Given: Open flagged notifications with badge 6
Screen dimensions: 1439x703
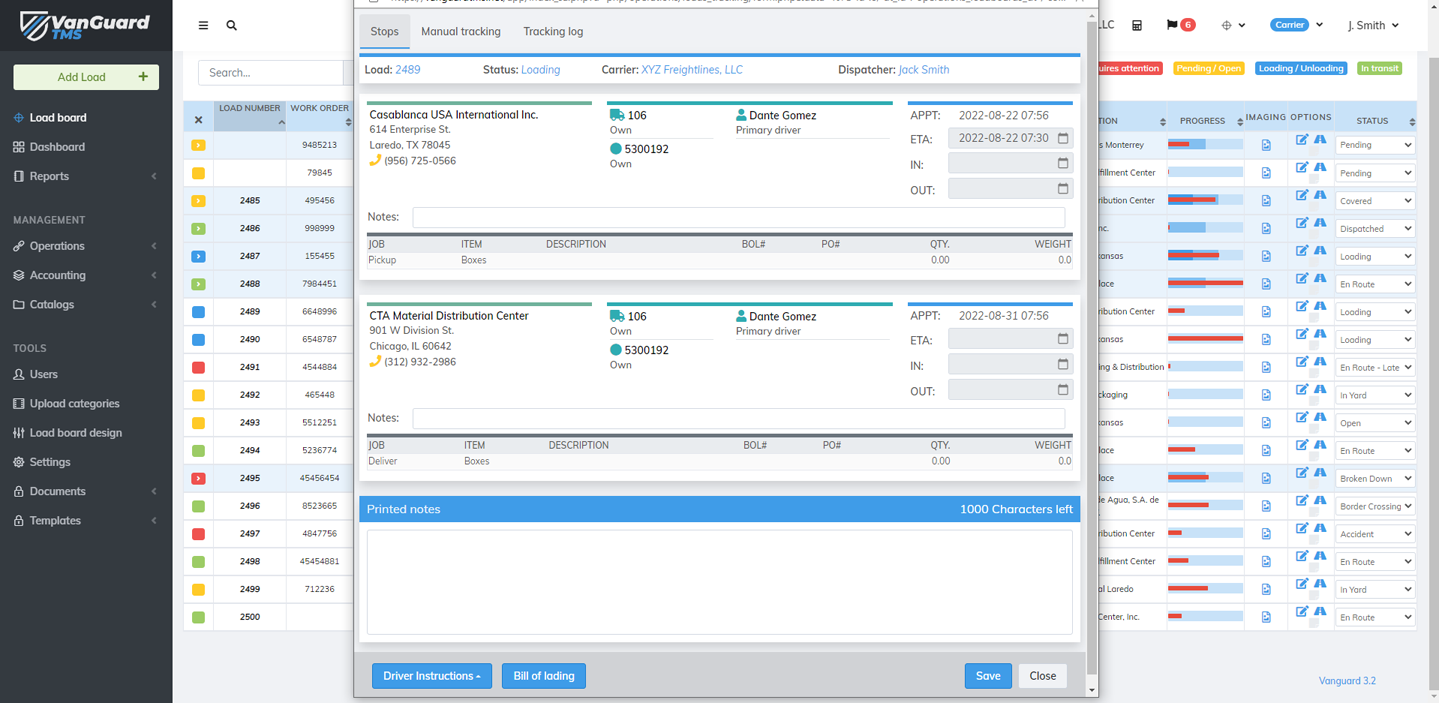Looking at the screenshot, I should click(x=1180, y=25).
